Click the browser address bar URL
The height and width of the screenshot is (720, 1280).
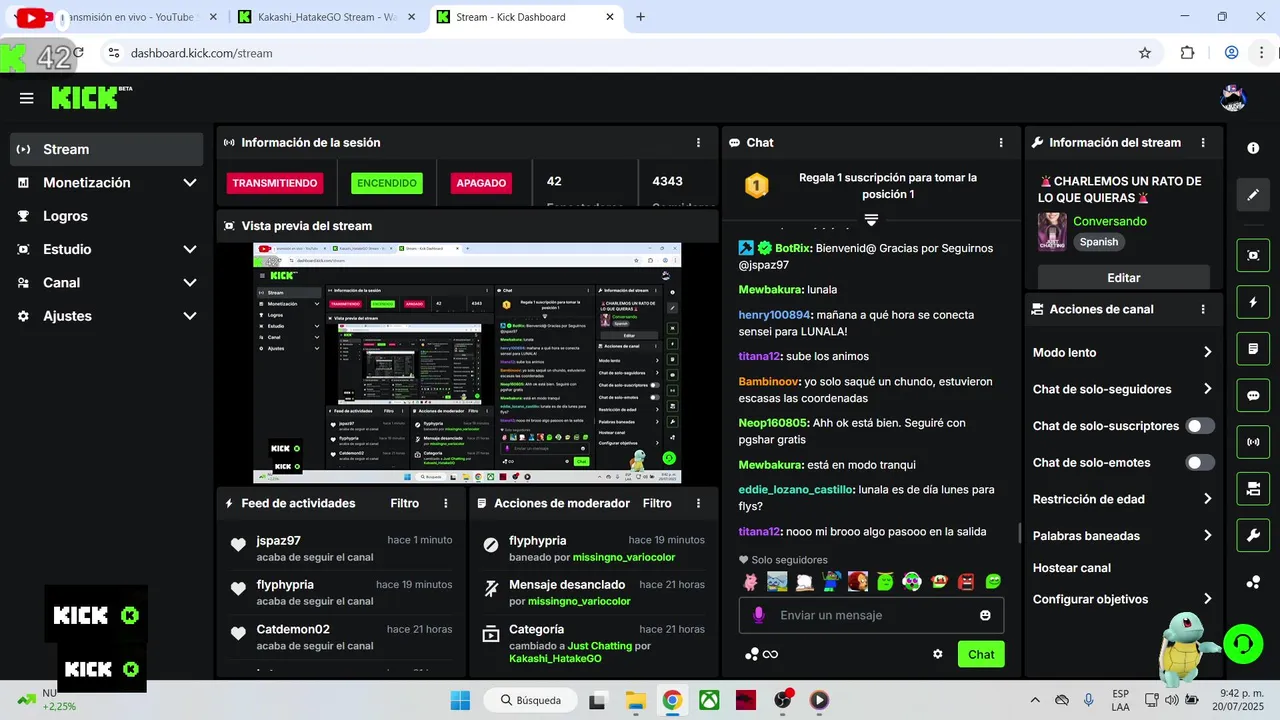tap(201, 53)
